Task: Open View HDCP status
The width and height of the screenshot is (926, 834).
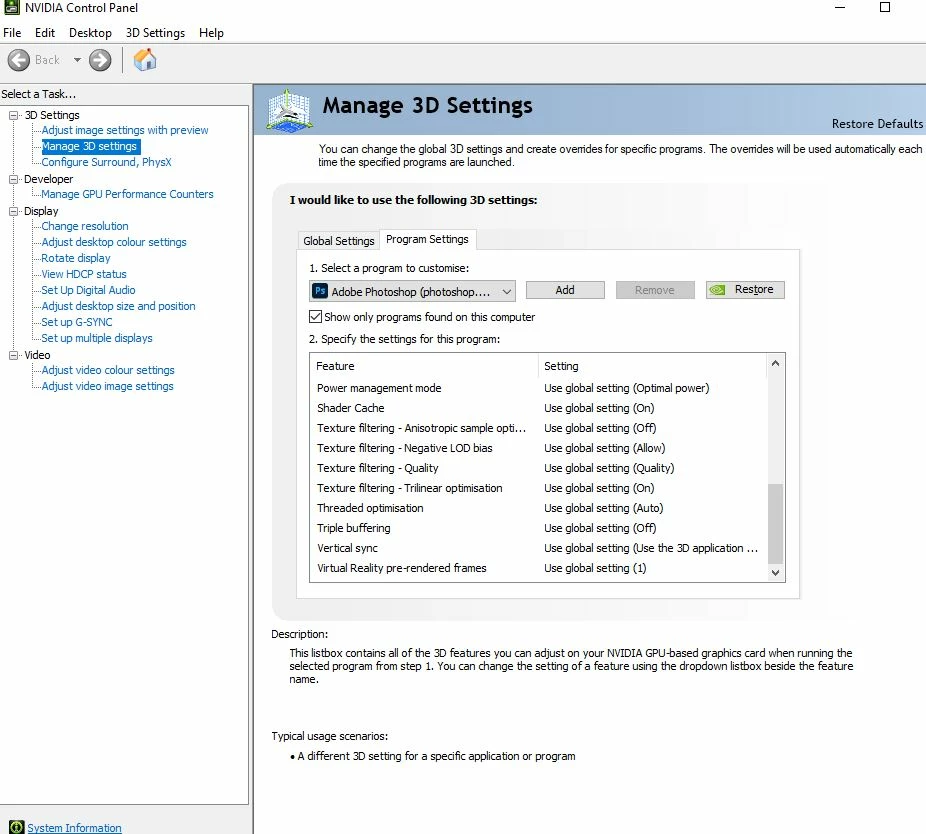Action: [84, 274]
